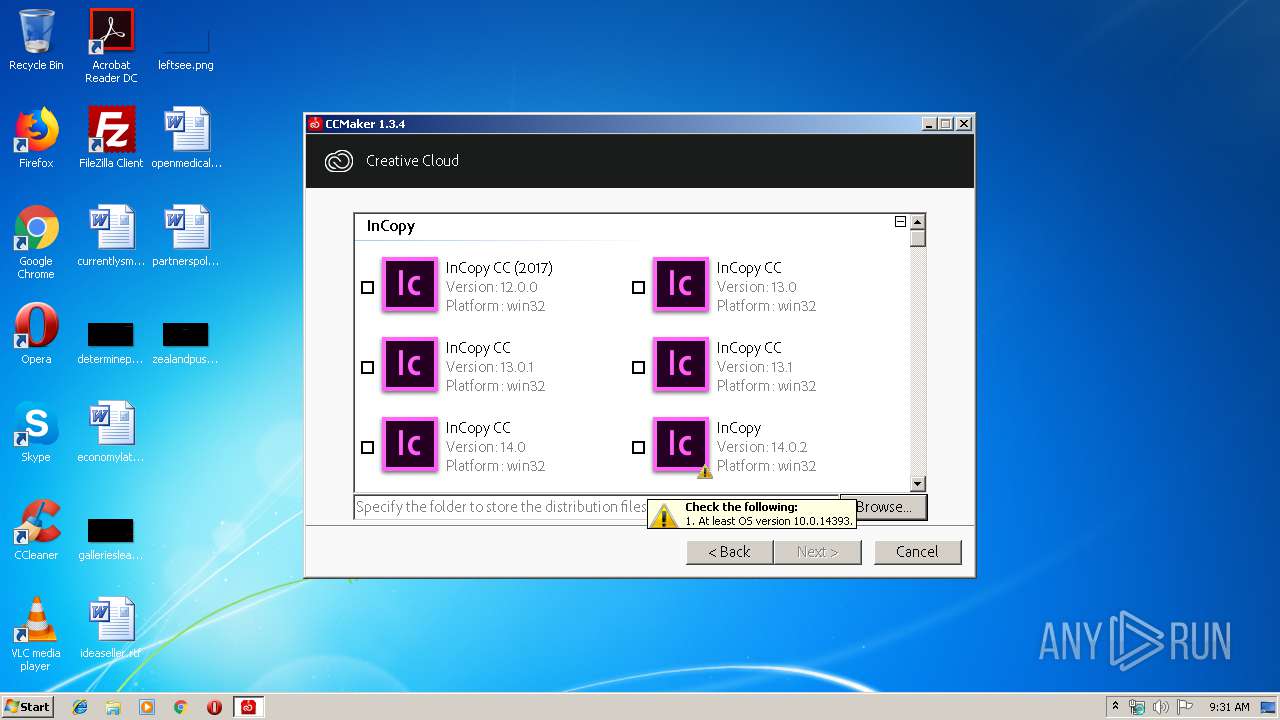
Task: Click the InCopy CC 13.0.1 Ic icon
Action: 410,364
